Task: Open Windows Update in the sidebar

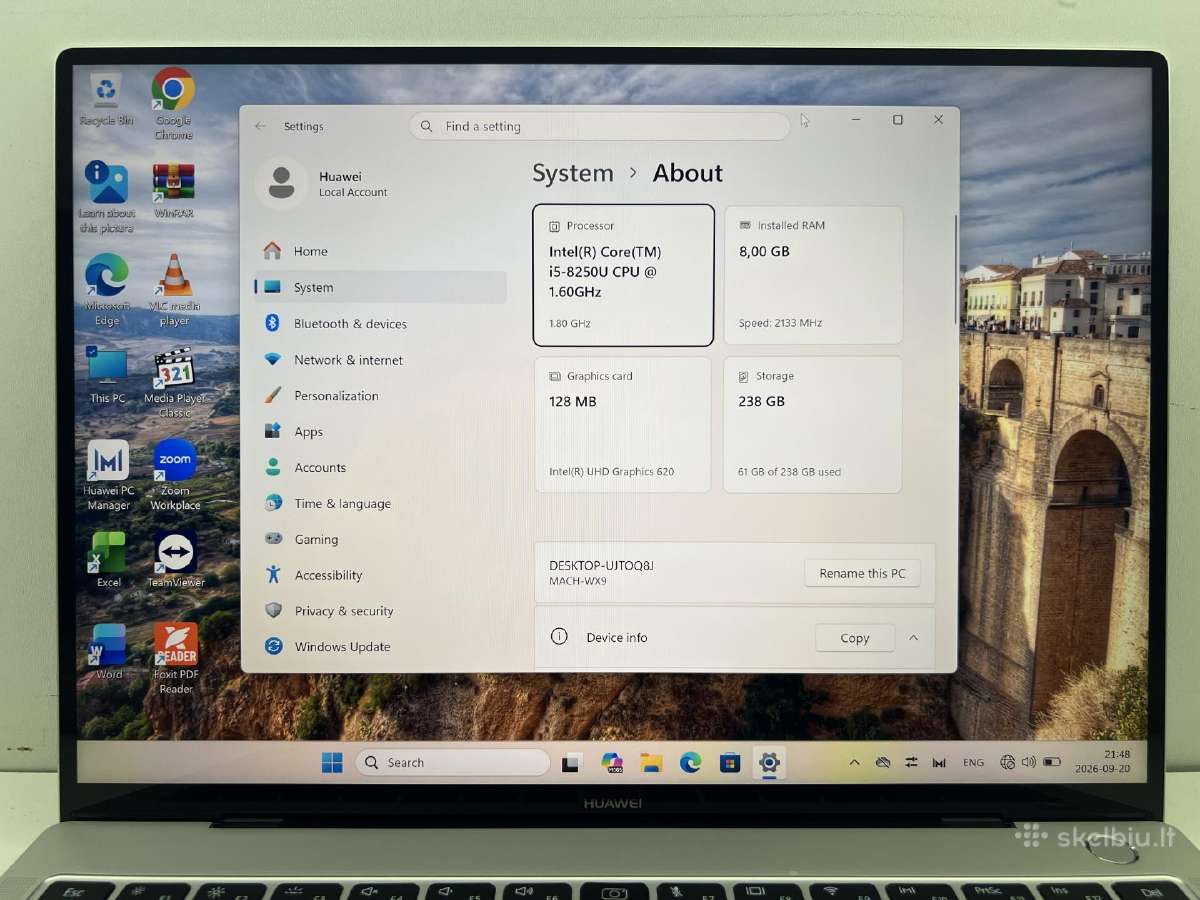Action: pyautogui.click(x=380, y=647)
